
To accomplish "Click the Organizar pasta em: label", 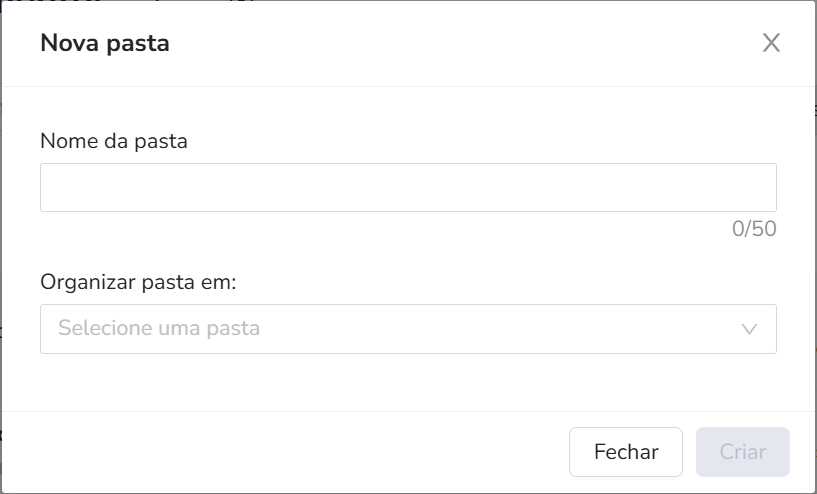I will tap(138, 282).
